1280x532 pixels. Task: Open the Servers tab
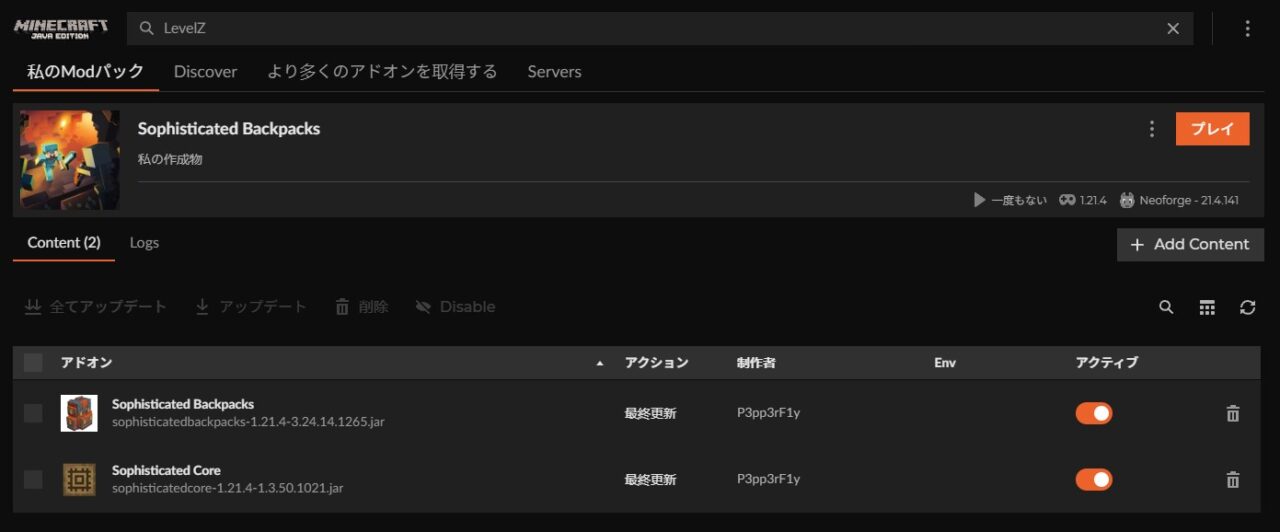(554, 72)
